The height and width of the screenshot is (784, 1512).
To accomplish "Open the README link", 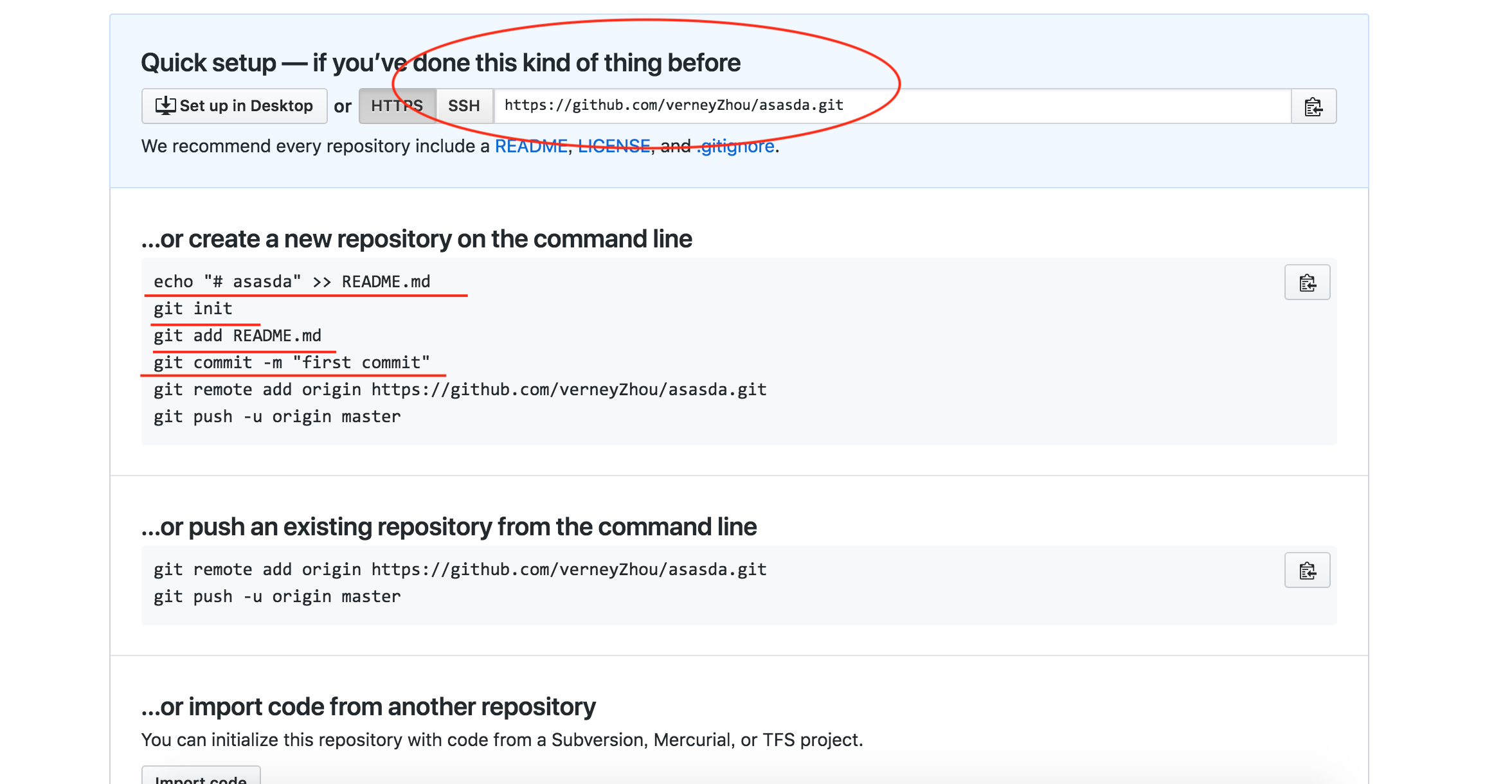I will click(x=530, y=147).
